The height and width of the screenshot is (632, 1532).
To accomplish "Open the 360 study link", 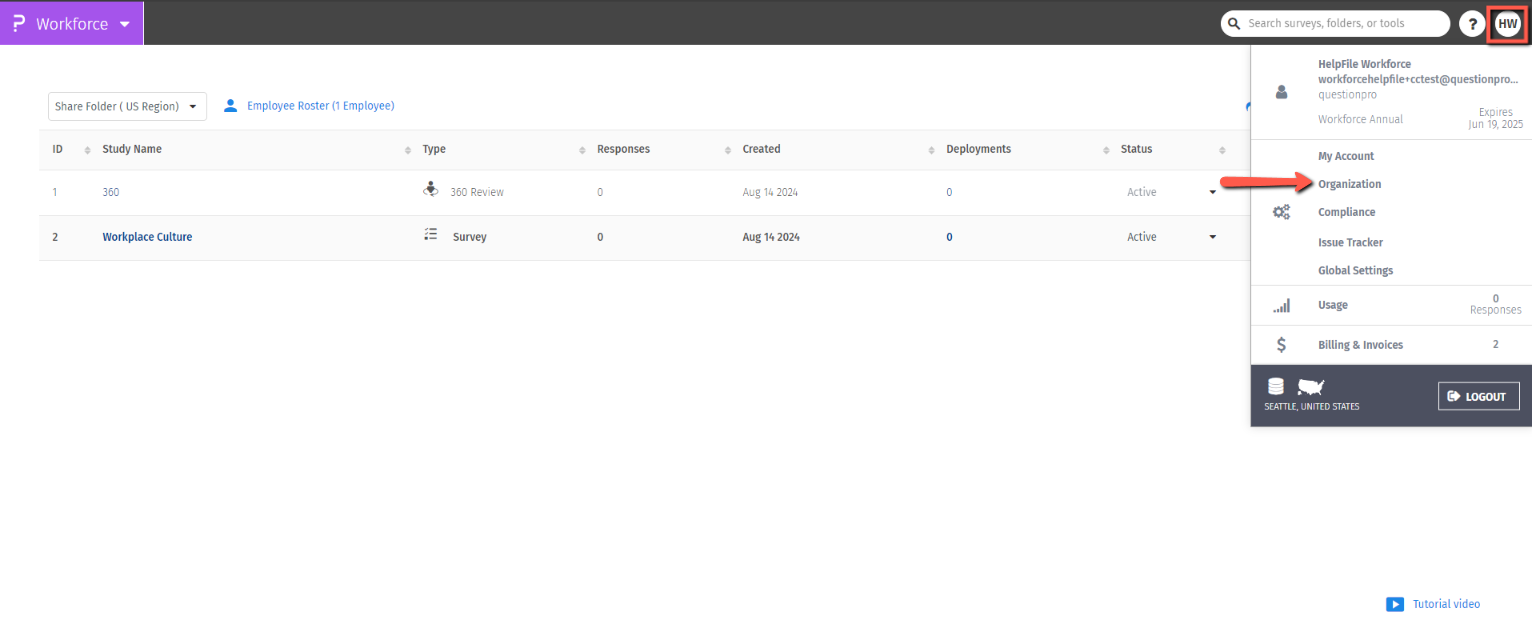I will click(111, 192).
